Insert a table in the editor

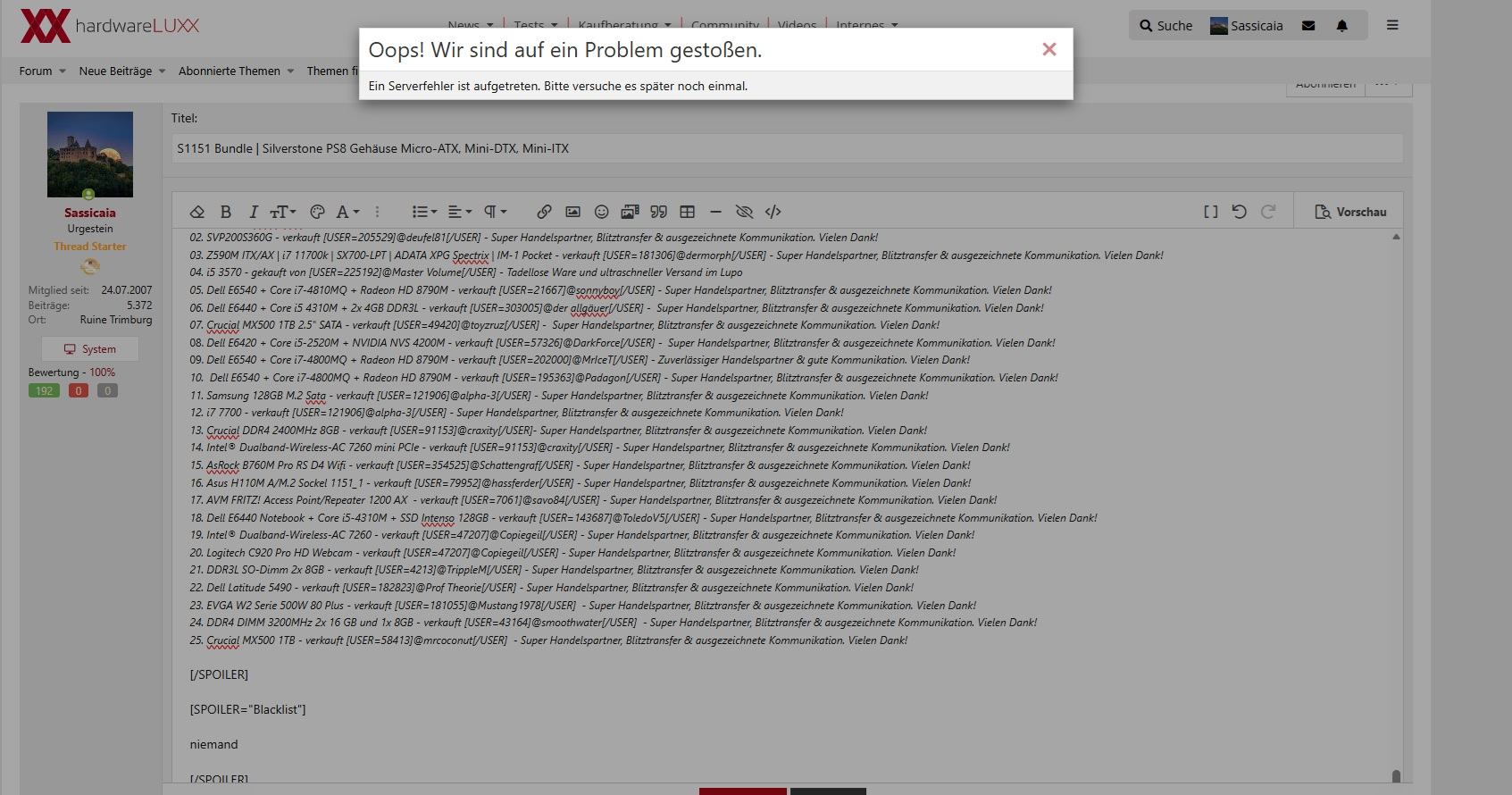click(x=687, y=212)
